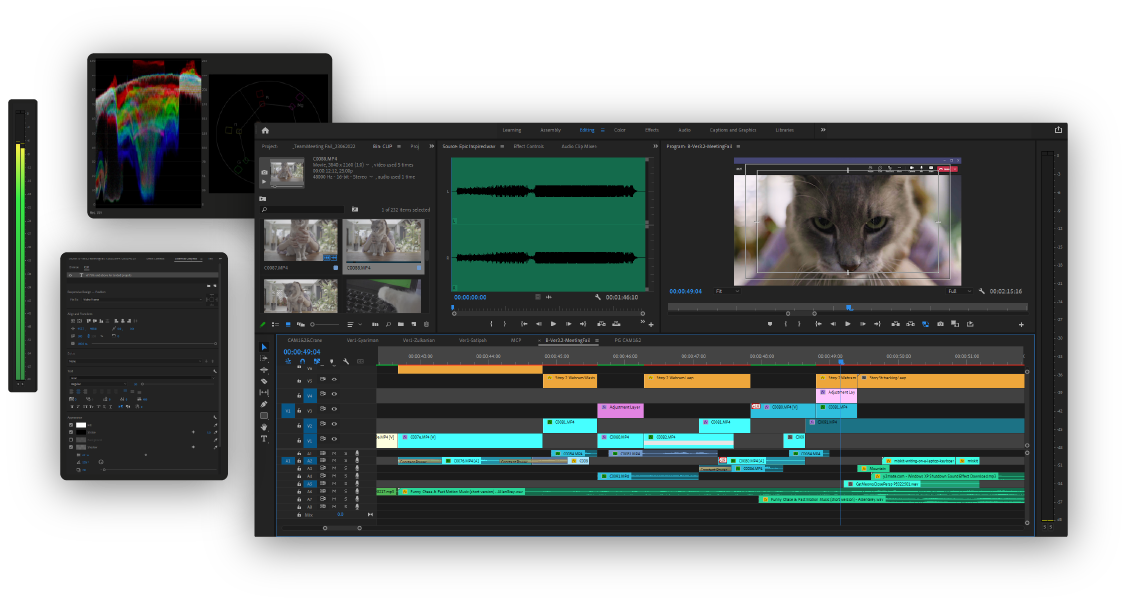This screenshot has height=606, width=1128.
Task: Select the Razor tool
Action: click(x=264, y=381)
